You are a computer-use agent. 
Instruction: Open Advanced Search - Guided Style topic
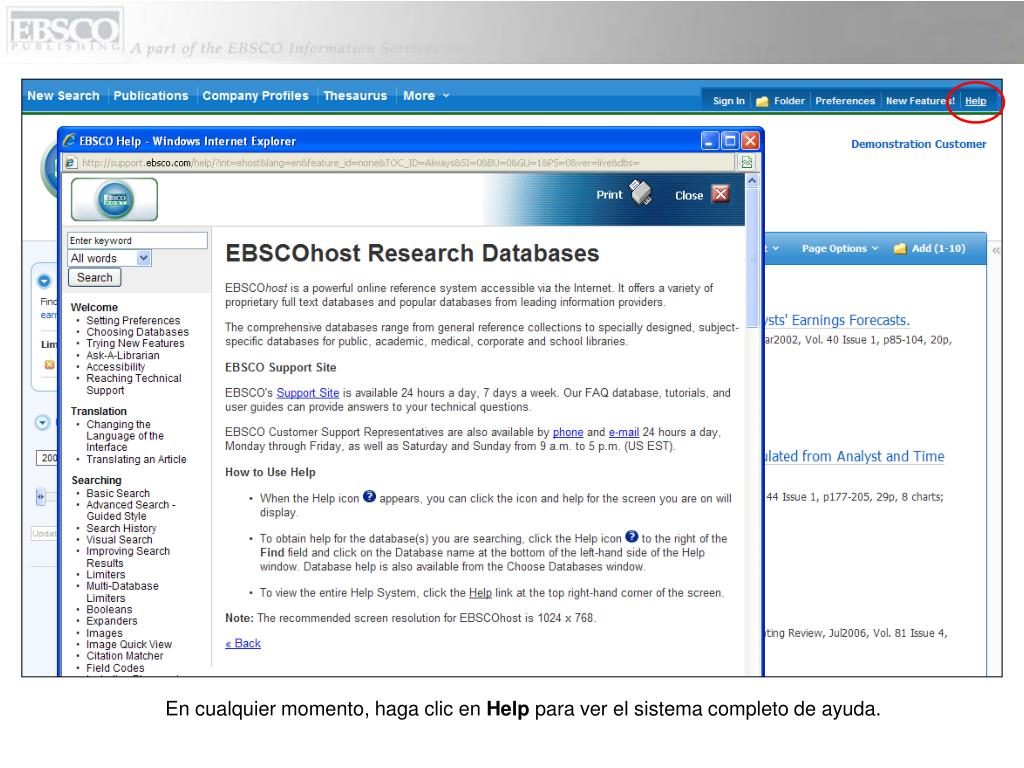(131, 510)
